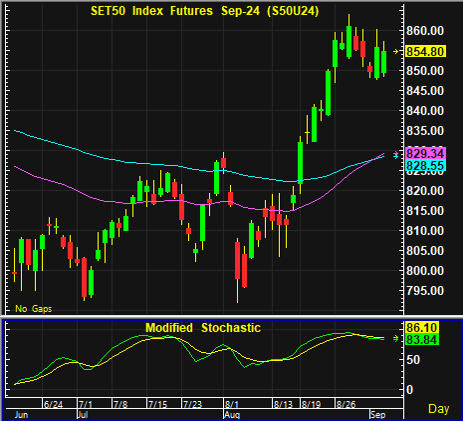Click the SET50 Index Futures chart title
The image size is (463, 421).
(205, 11)
